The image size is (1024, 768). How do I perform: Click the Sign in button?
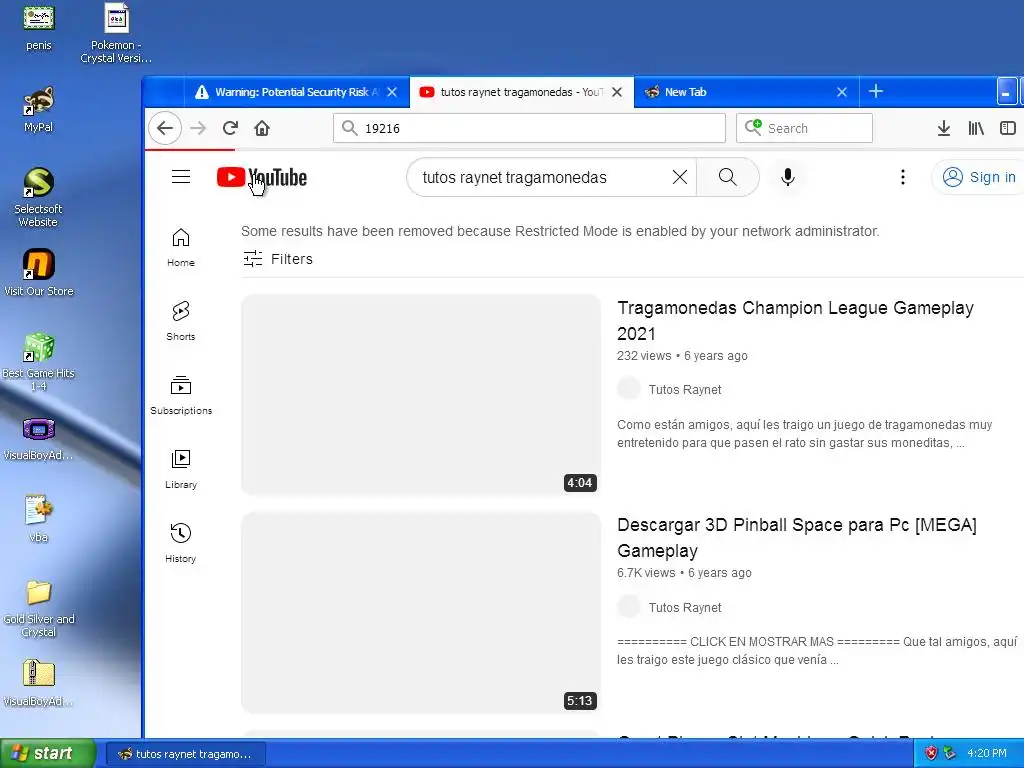pyautogui.click(x=978, y=177)
